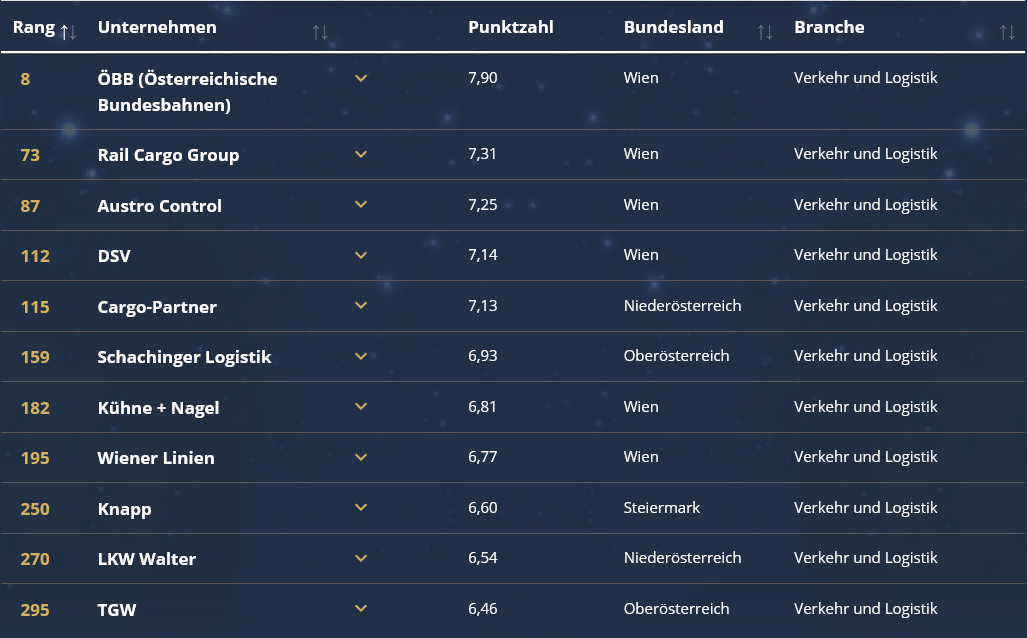1027x638 pixels.
Task: Expand LKW Walter row chevron
Action: coord(361,558)
